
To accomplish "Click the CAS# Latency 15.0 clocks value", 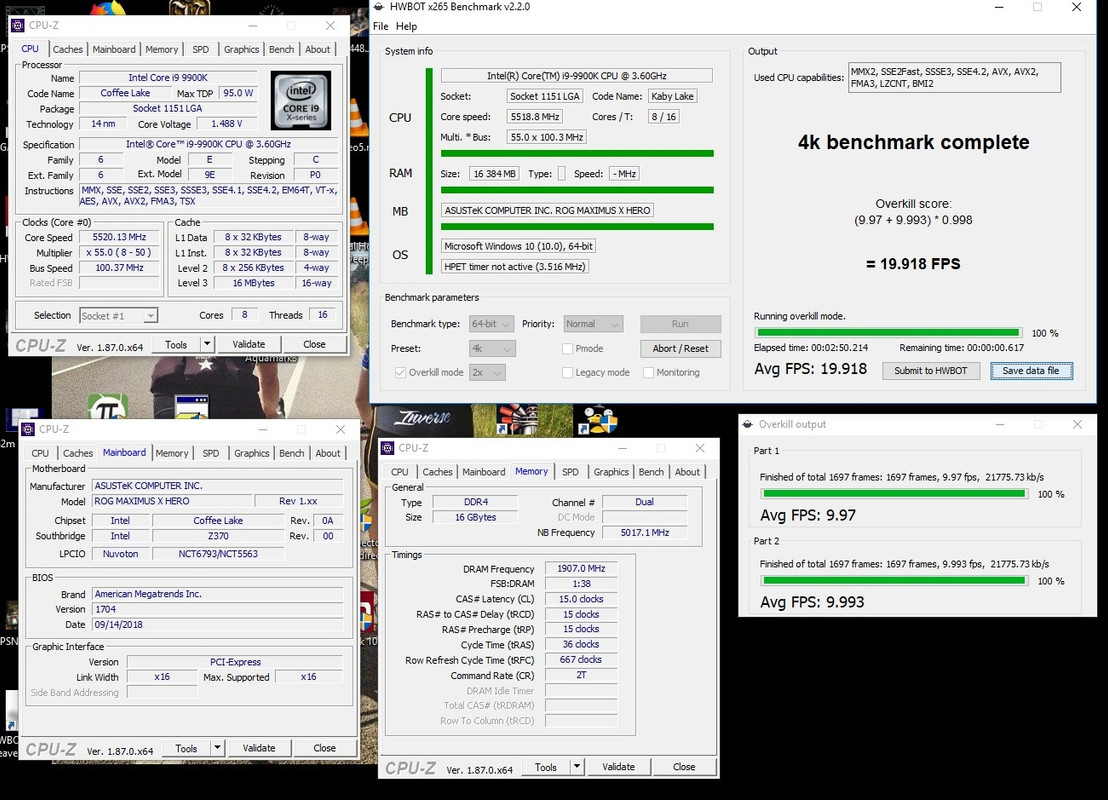I will [581, 599].
